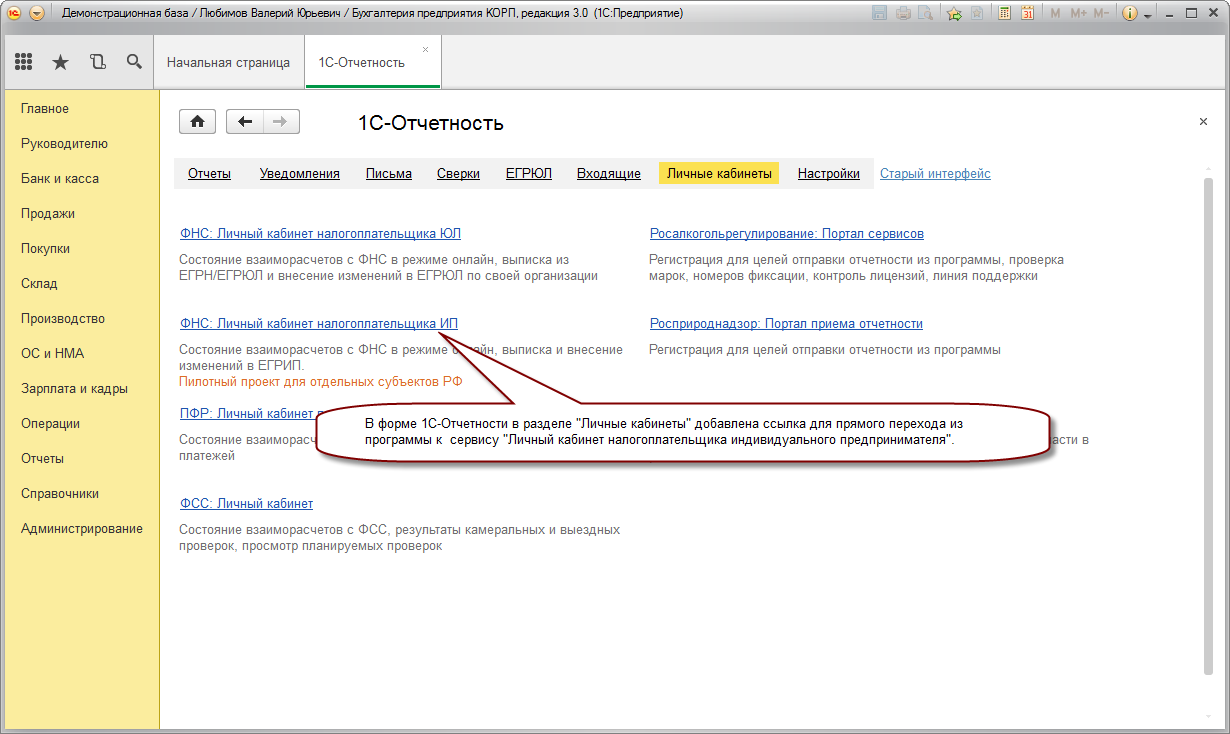Click the save diskette icon in title bar

pyautogui.click(x=879, y=14)
